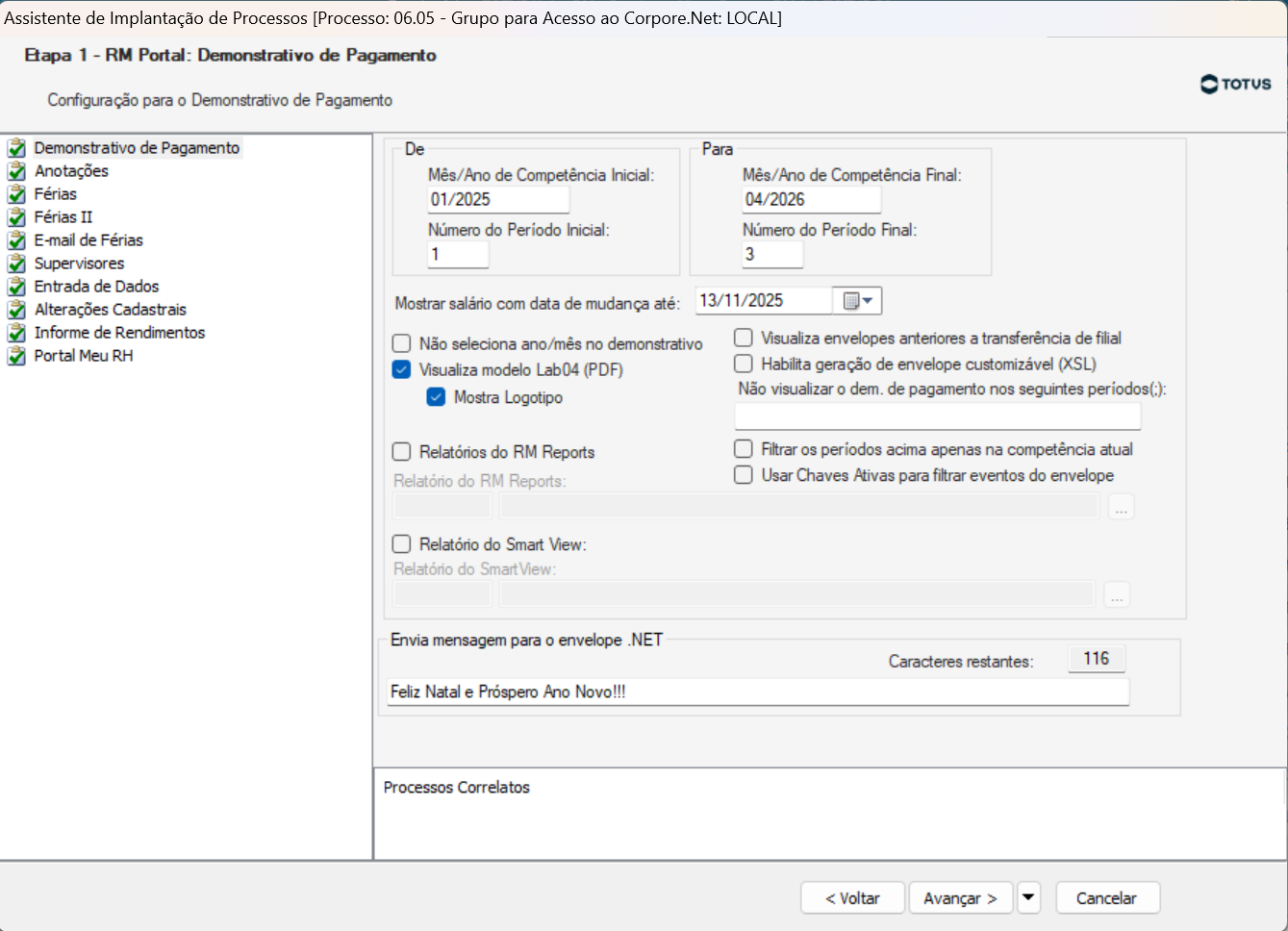Click the icon beside Portal Meu RH
This screenshot has width=1288, height=931.
tap(16, 356)
